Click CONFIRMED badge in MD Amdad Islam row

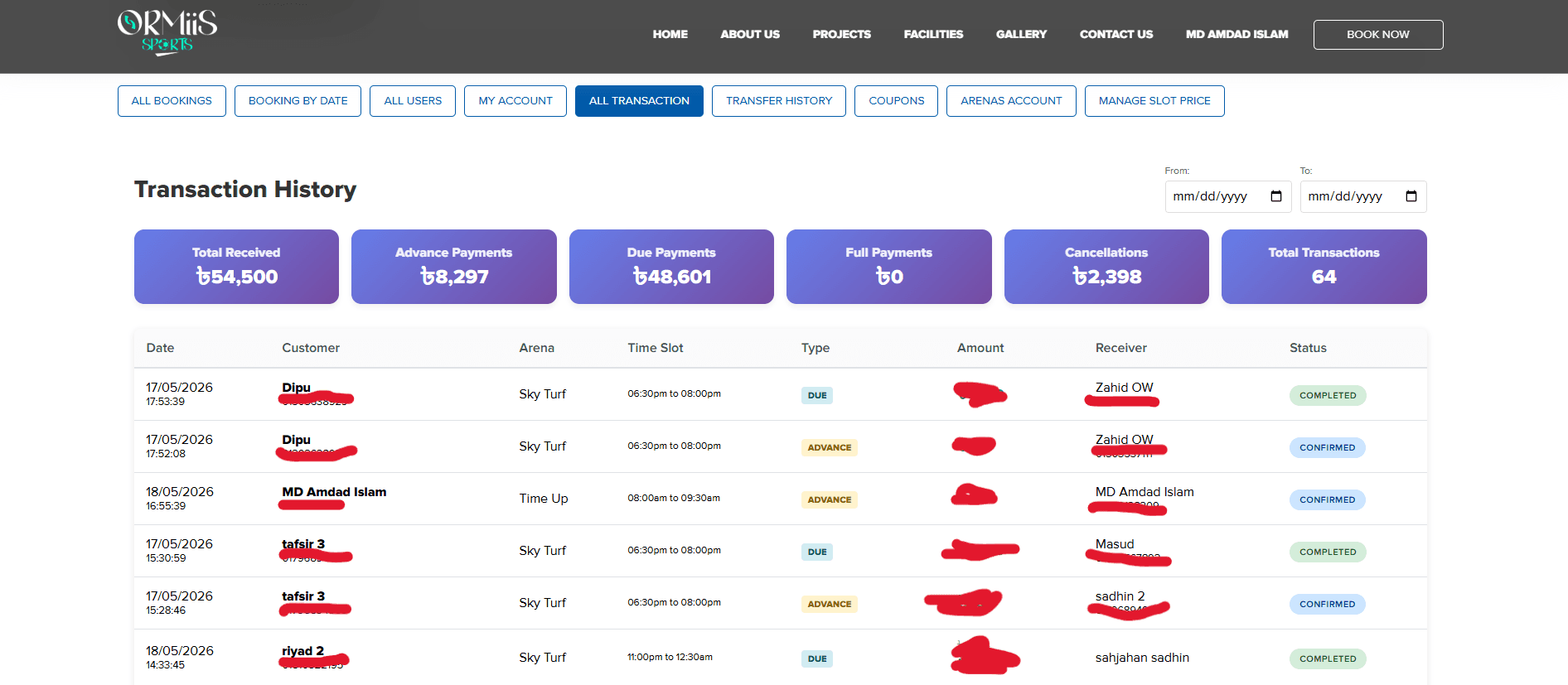[x=1327, y=499]
